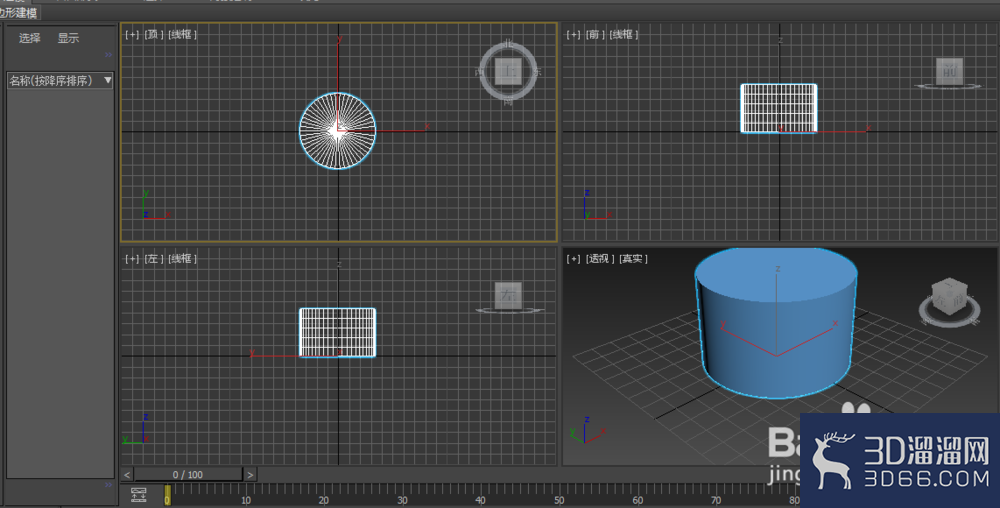Select the cylinder wireframe in the 左 viewport
The height and width of the screenshot is (508, 1000).
click(x=337, y=332)
